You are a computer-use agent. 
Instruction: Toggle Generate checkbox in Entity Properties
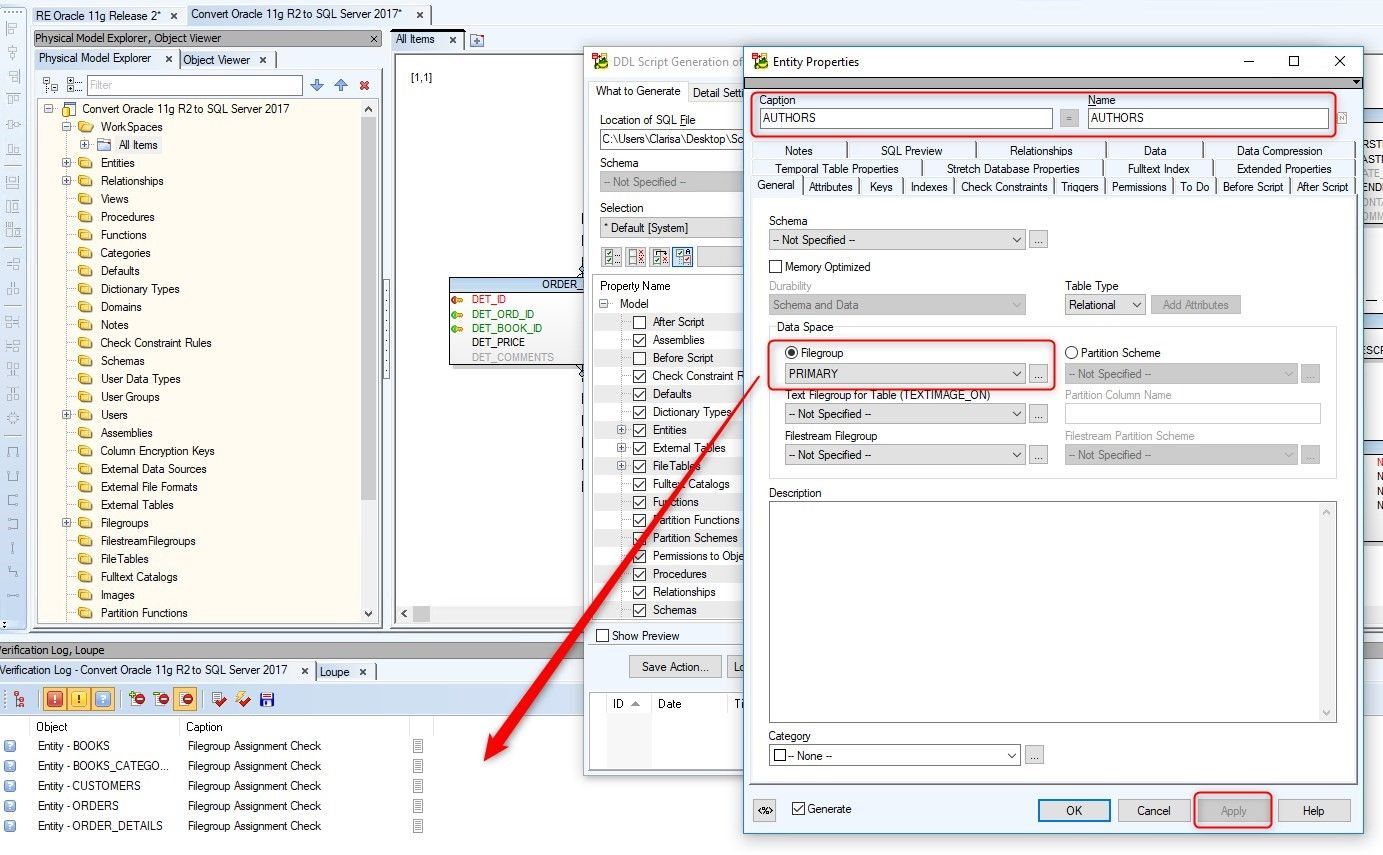798,809
